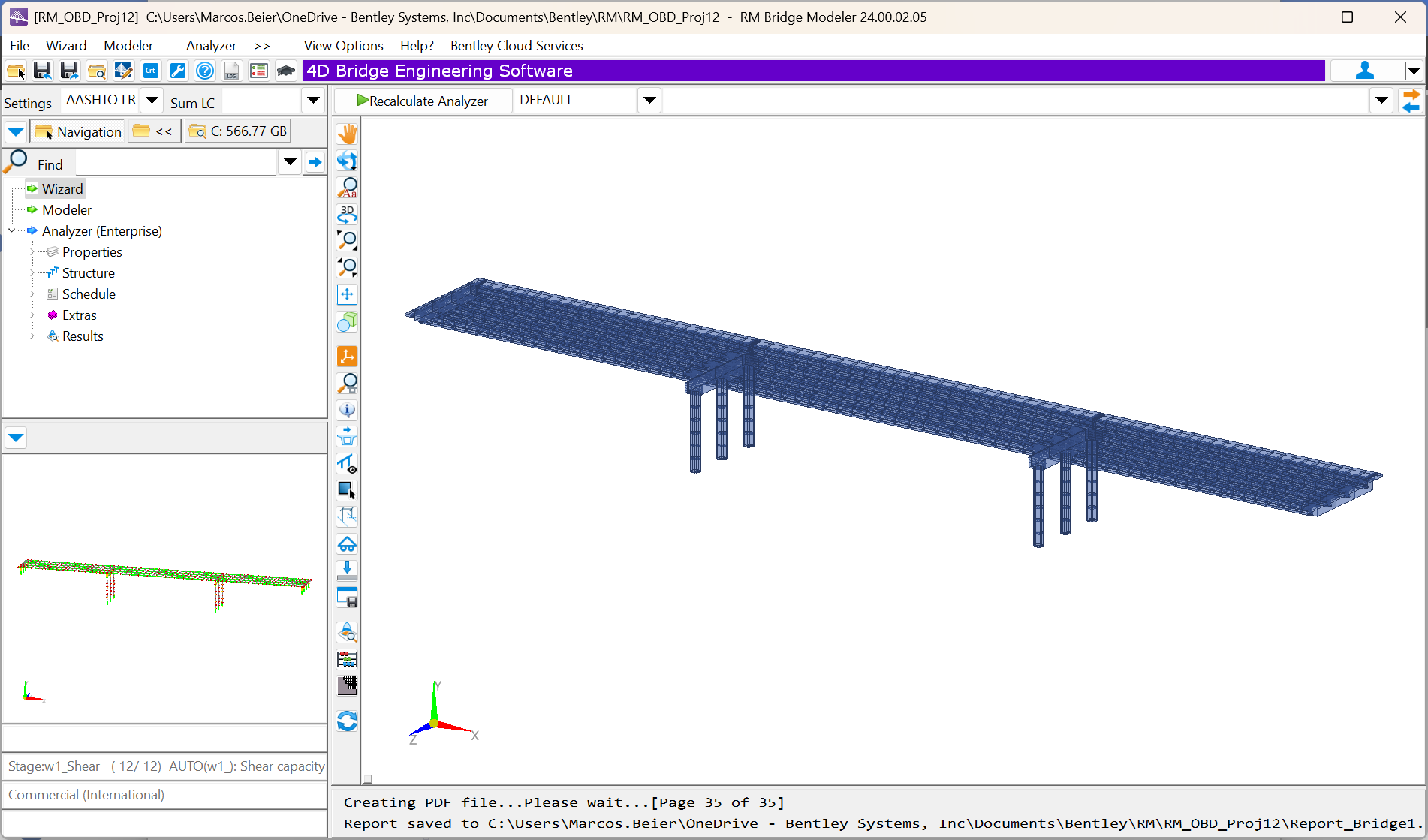The width and height of the screenshot is (1428, 840).
Task: Click the zoom extents magnifier icon
Action: (x=347, y=241)
